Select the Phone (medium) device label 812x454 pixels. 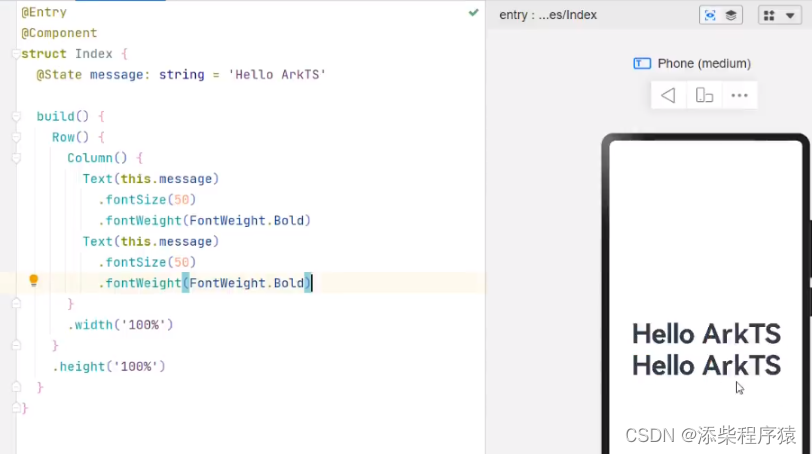click(x=704, y=64)
